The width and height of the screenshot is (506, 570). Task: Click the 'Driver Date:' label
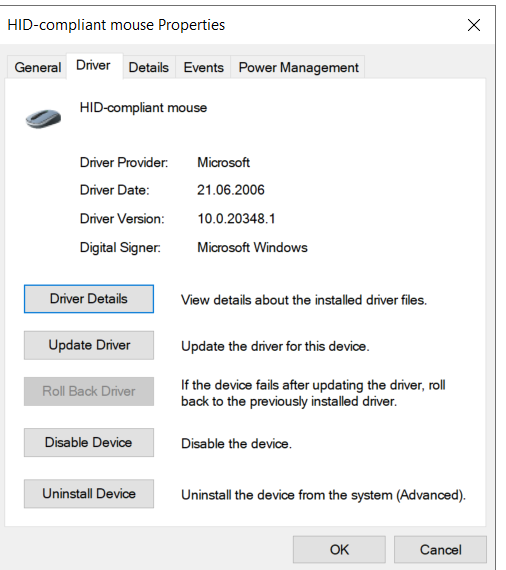click(115, 190)
